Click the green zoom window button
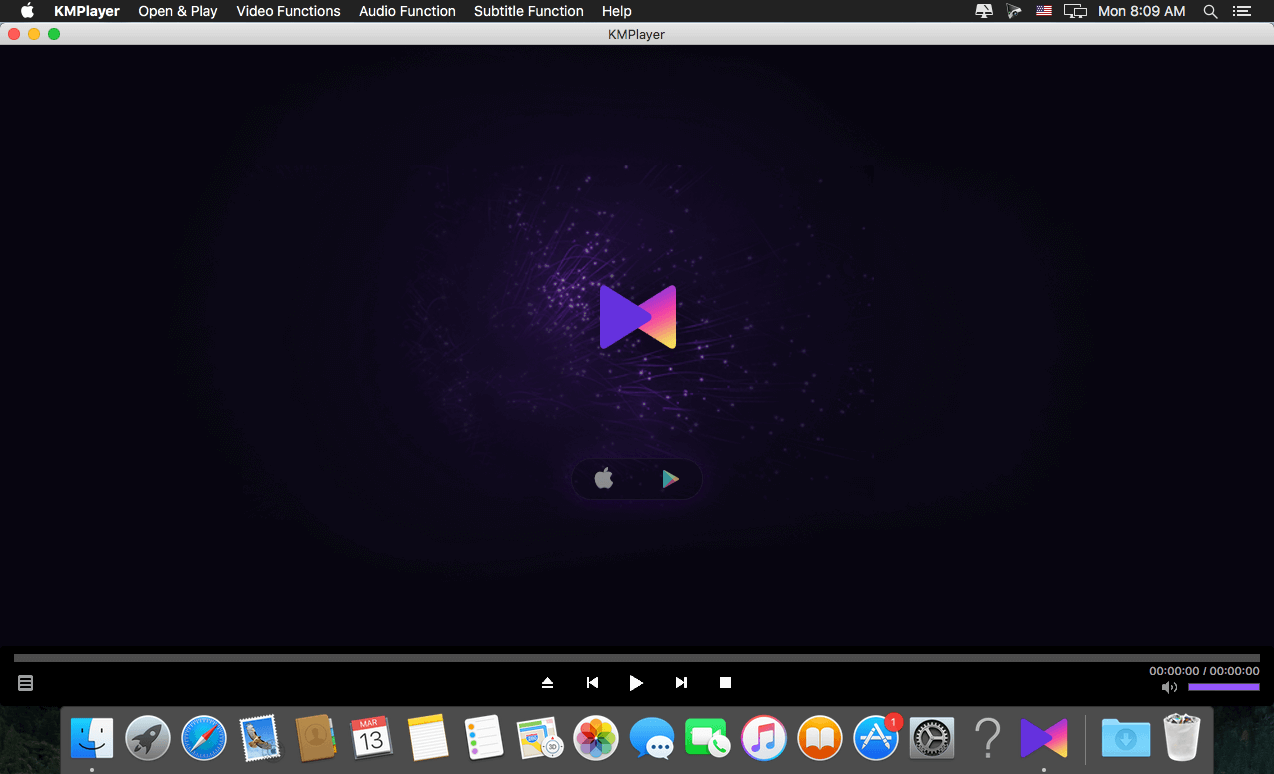The height and width of the screenshot is (774, 1274). click(54, 34)
